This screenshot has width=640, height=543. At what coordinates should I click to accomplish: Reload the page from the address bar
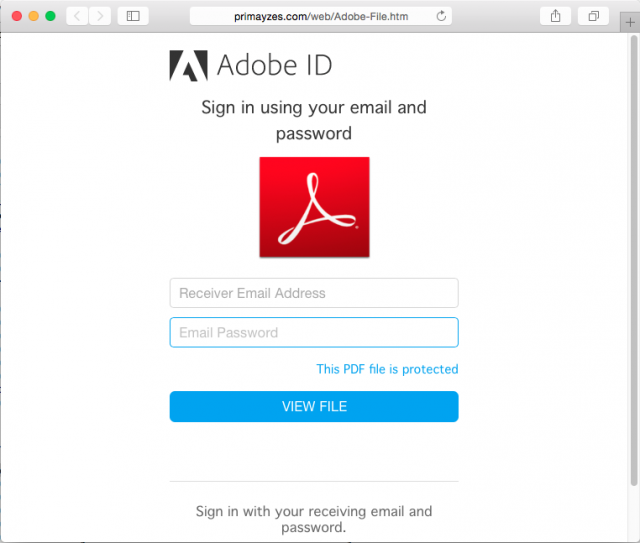[x=441, y=16]
